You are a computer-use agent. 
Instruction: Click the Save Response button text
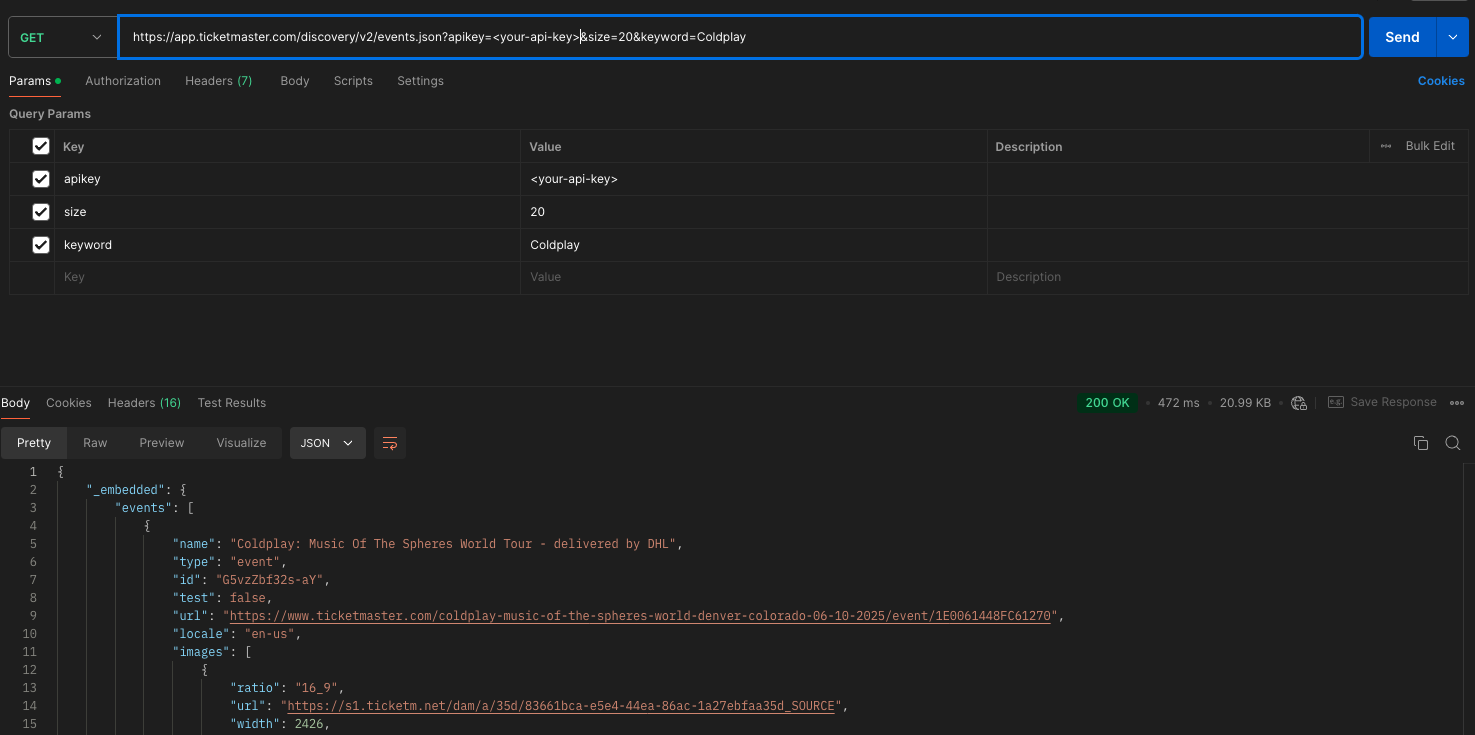coord(1393,402)
